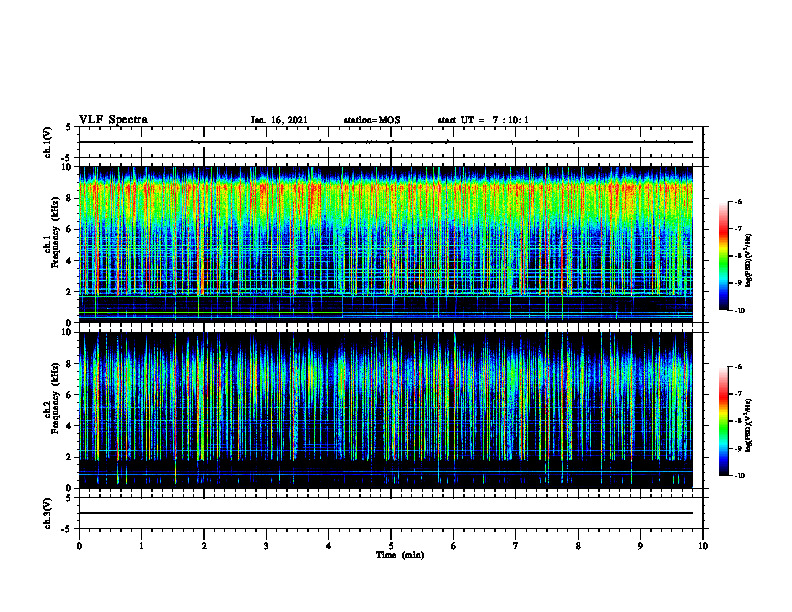This screenshot has height=612, width=792.
Task: Select the date text "Jan. 16, 2021"
Action: [x=279, y=120]
